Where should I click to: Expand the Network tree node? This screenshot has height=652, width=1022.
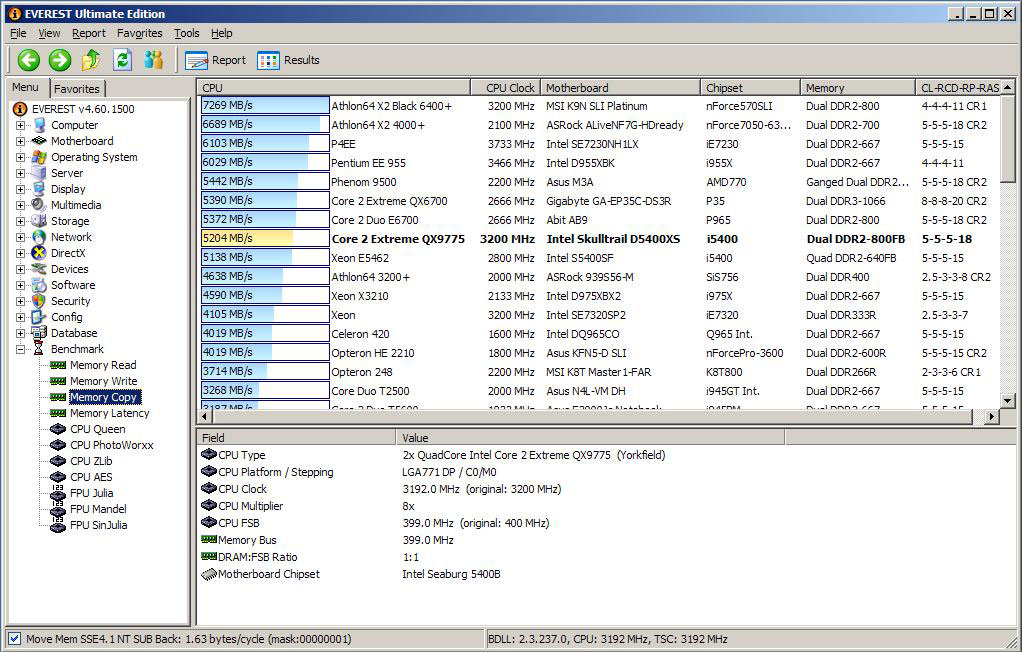[20, 237]
